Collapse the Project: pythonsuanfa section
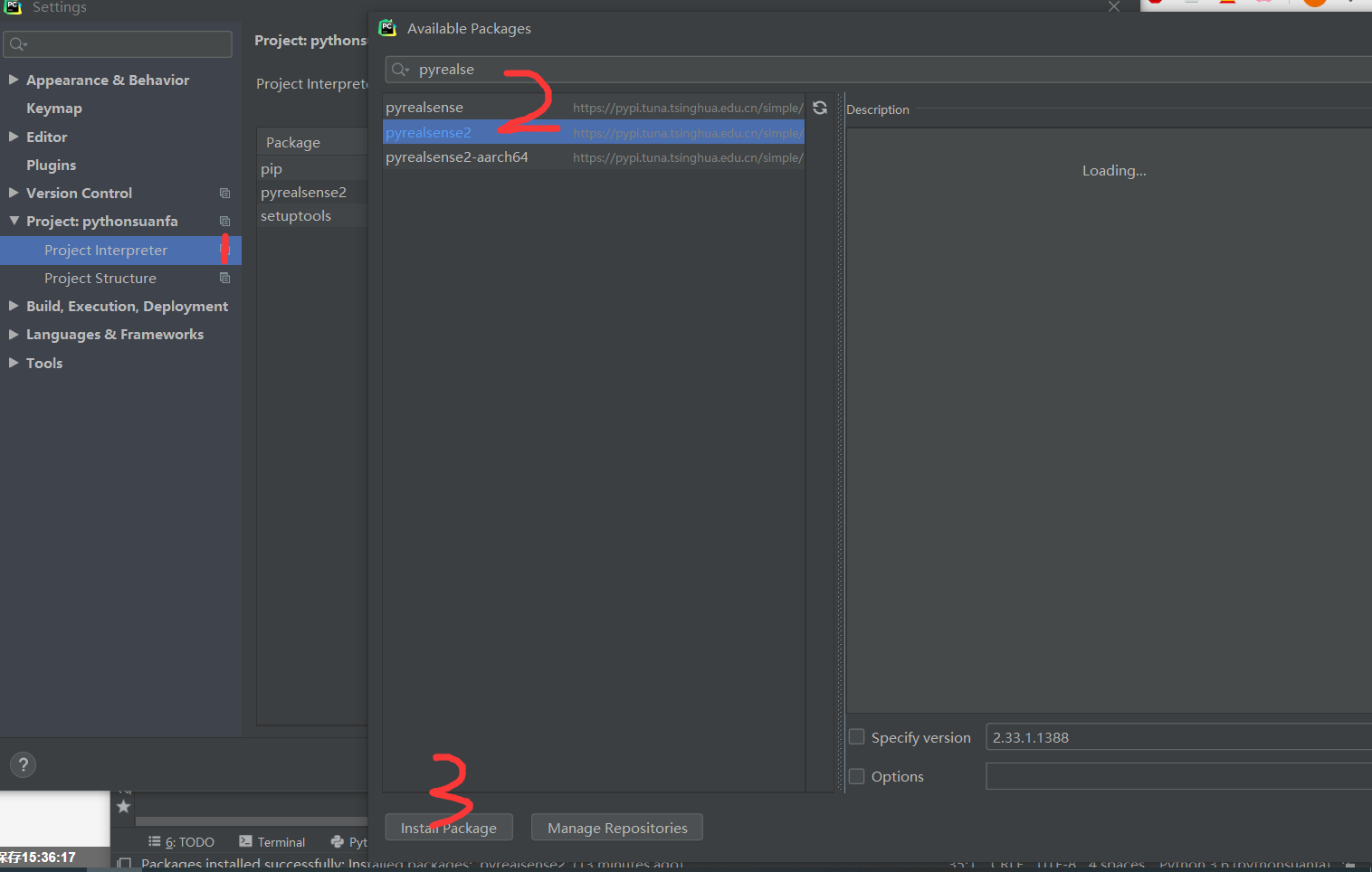Screen dimensions: 1372x872 14,221
